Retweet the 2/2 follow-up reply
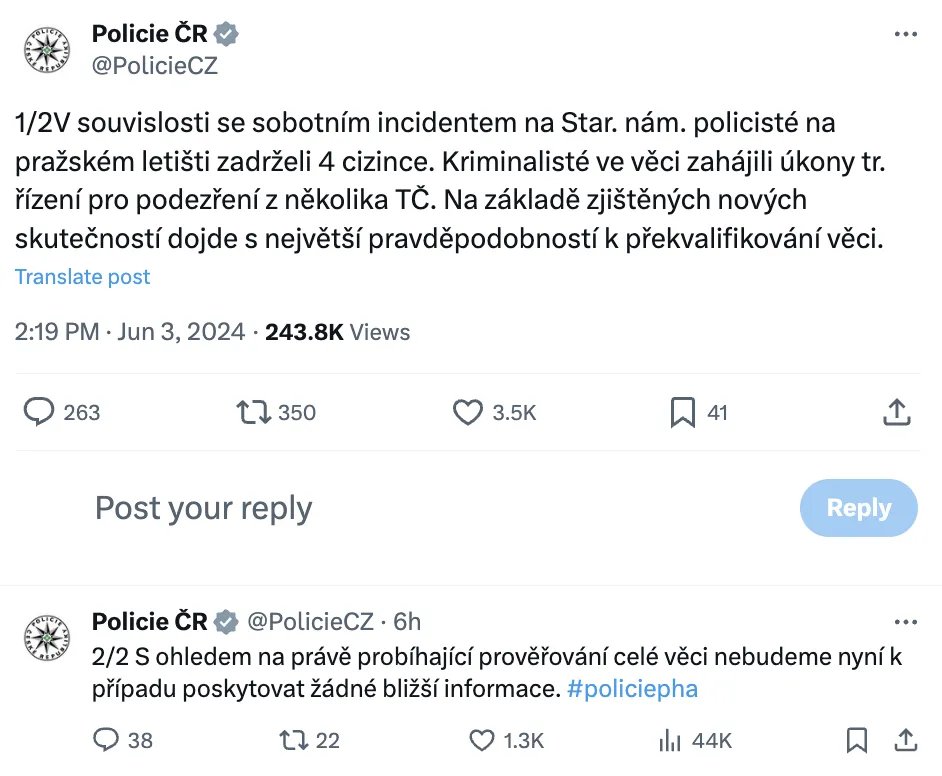The image size is (942, 776). click(x=292, y=740)
